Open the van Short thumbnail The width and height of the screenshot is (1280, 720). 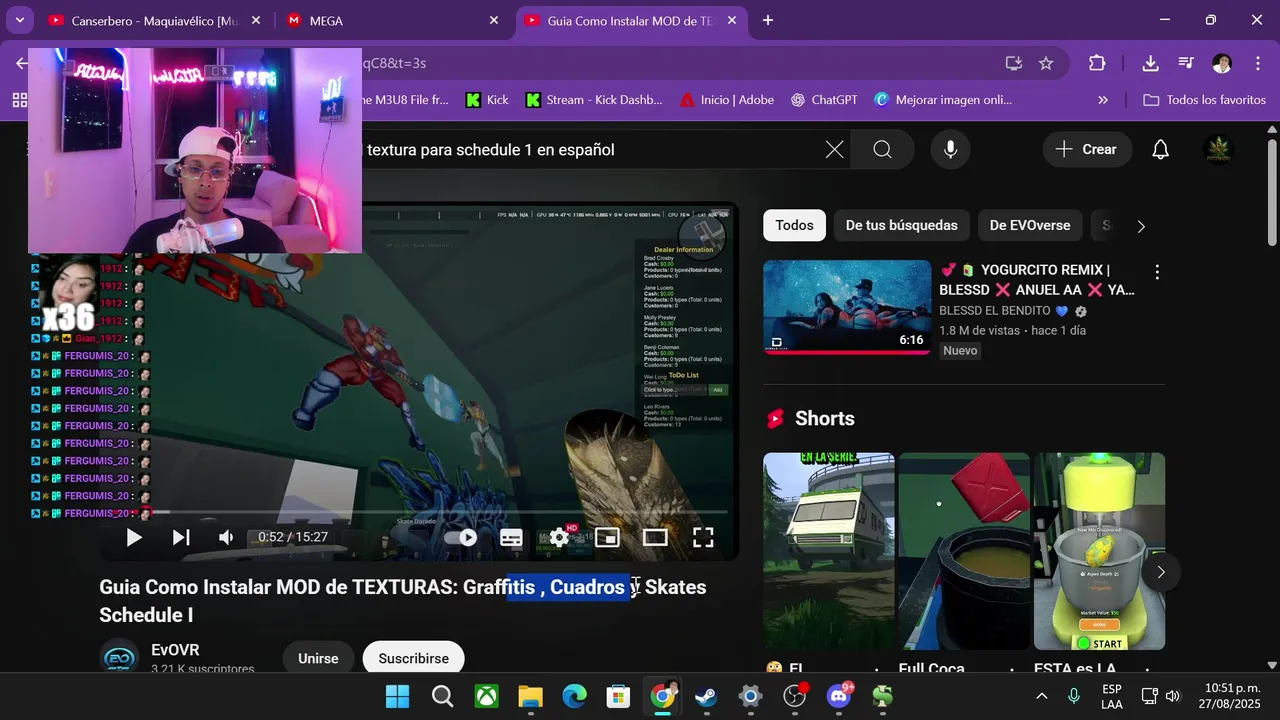828,551
